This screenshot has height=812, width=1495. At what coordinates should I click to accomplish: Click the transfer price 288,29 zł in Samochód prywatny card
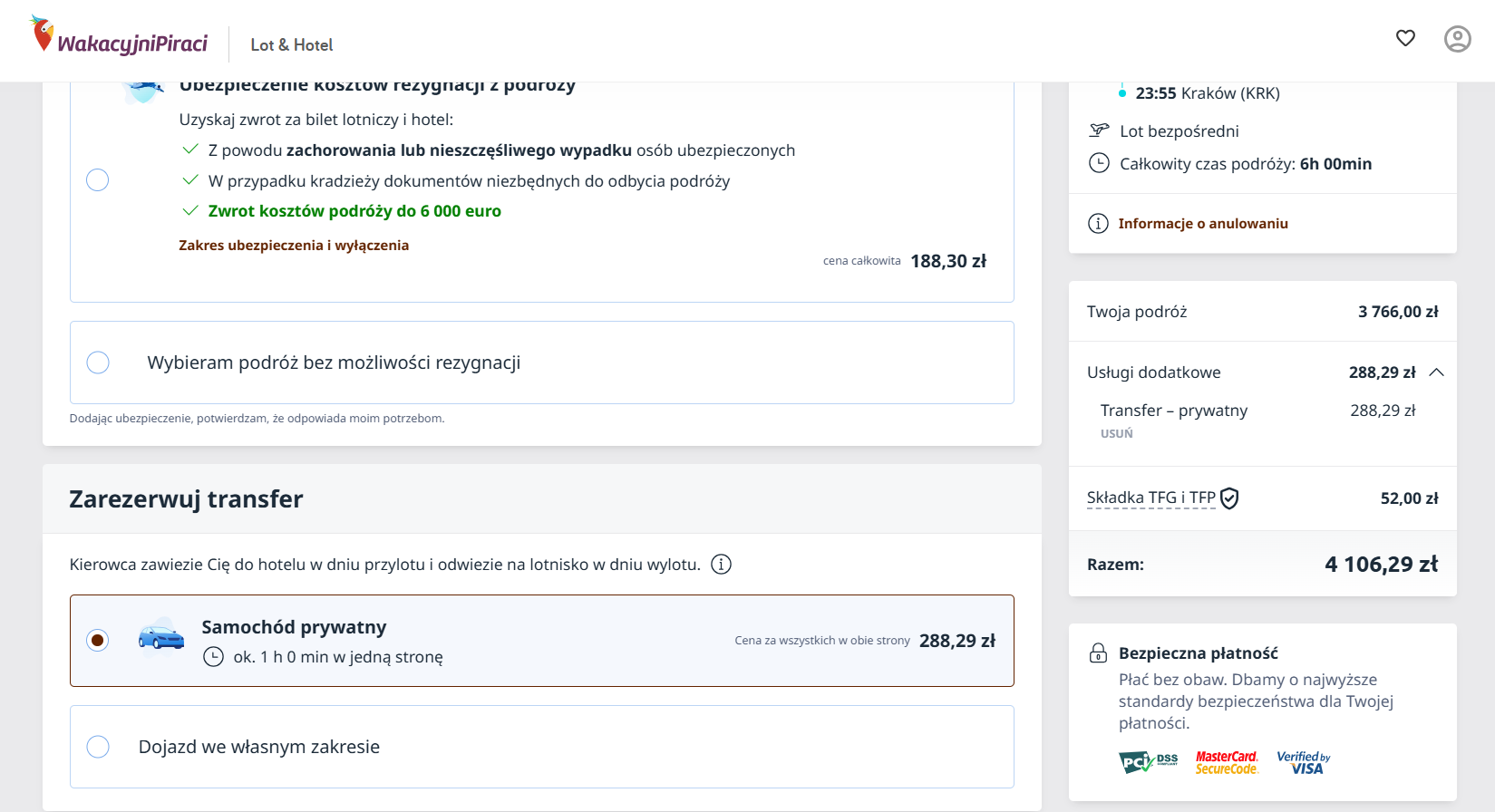(x=957, y=641)
